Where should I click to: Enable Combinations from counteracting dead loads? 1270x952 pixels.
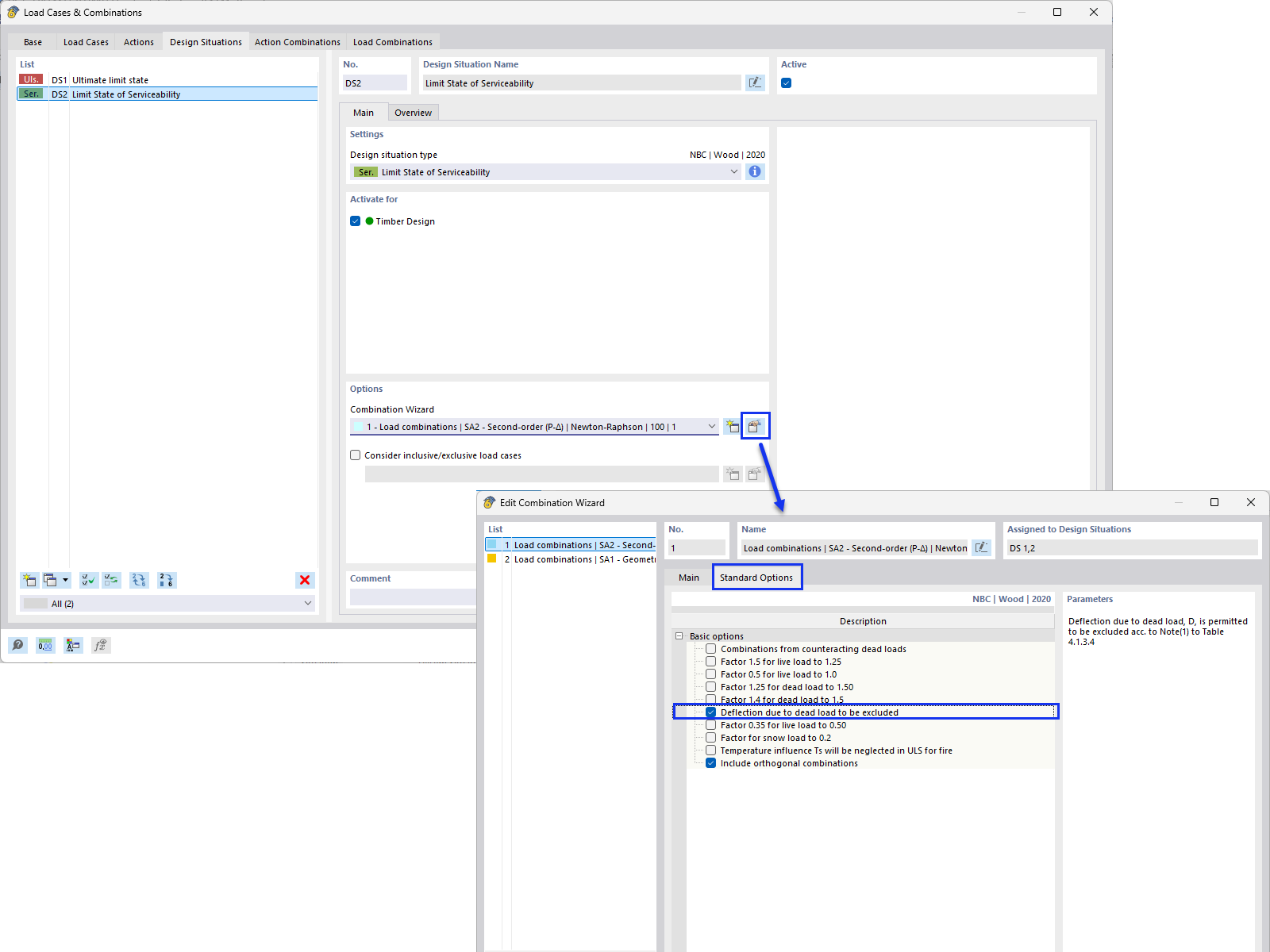pyautogui.click(x=710, y=648)
